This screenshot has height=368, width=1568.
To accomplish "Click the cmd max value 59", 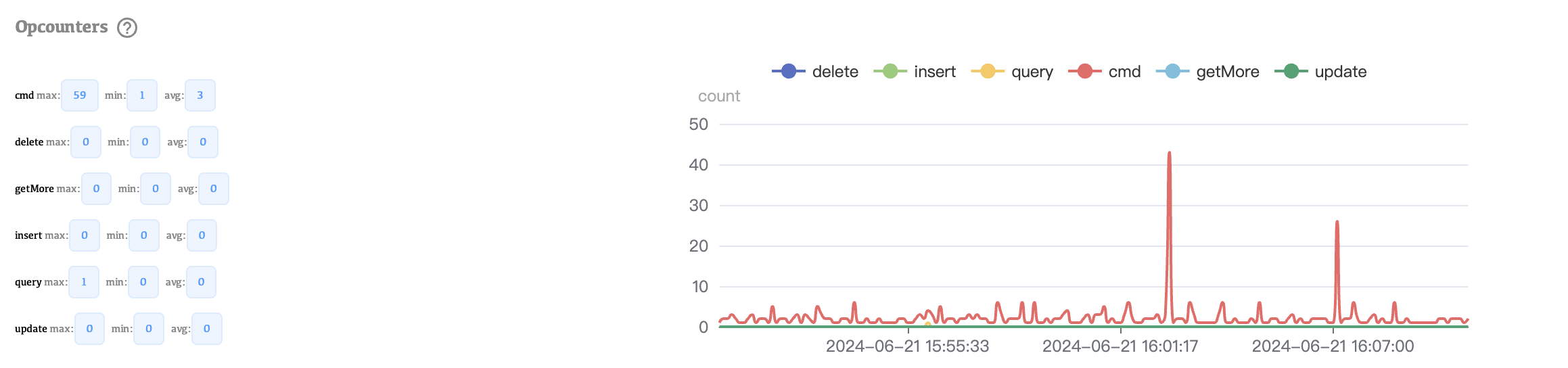I will [80, 95].
